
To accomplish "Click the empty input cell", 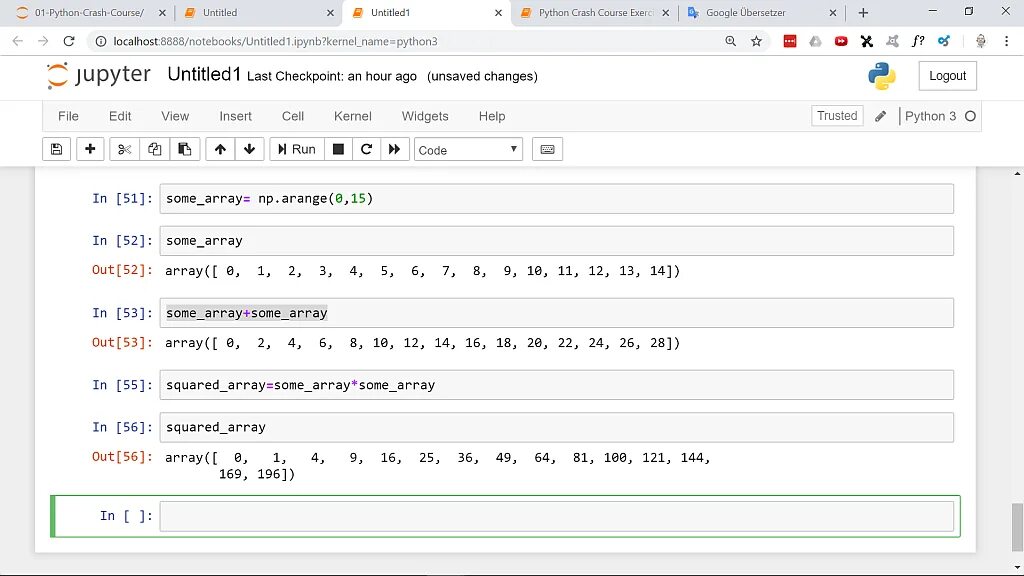I will (556, 517).
